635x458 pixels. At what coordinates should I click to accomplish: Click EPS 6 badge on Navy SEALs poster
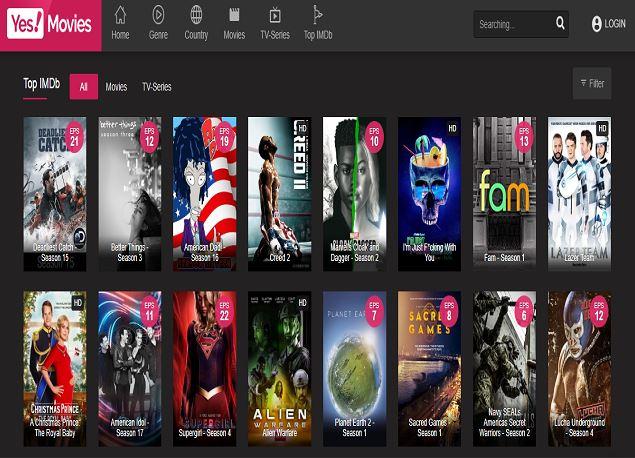coord(524,311)
